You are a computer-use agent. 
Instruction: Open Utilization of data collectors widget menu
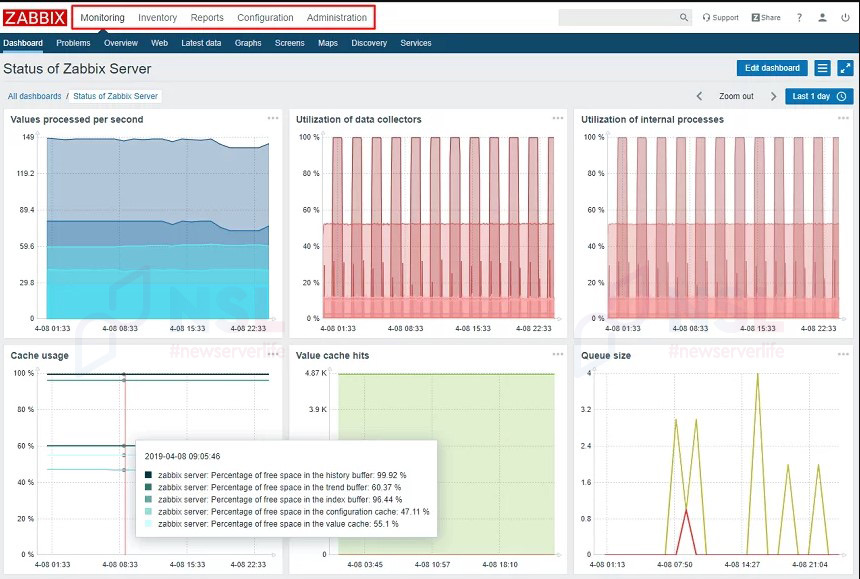pos(558,118)
